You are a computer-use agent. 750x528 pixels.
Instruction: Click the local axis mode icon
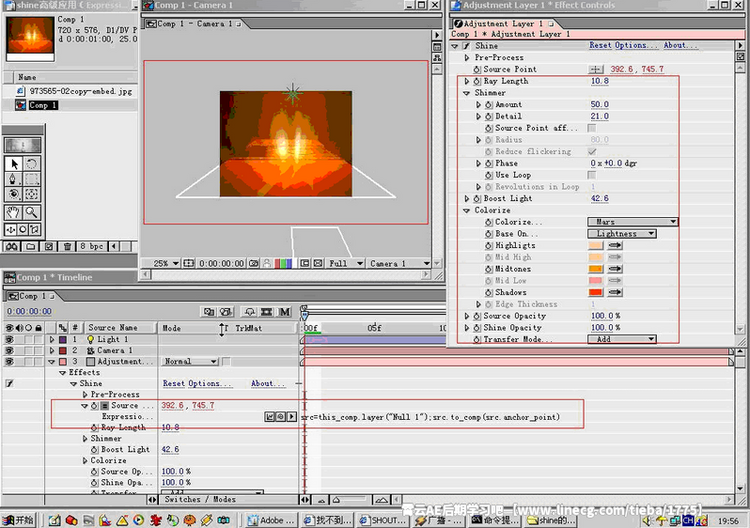pos(11,230)
